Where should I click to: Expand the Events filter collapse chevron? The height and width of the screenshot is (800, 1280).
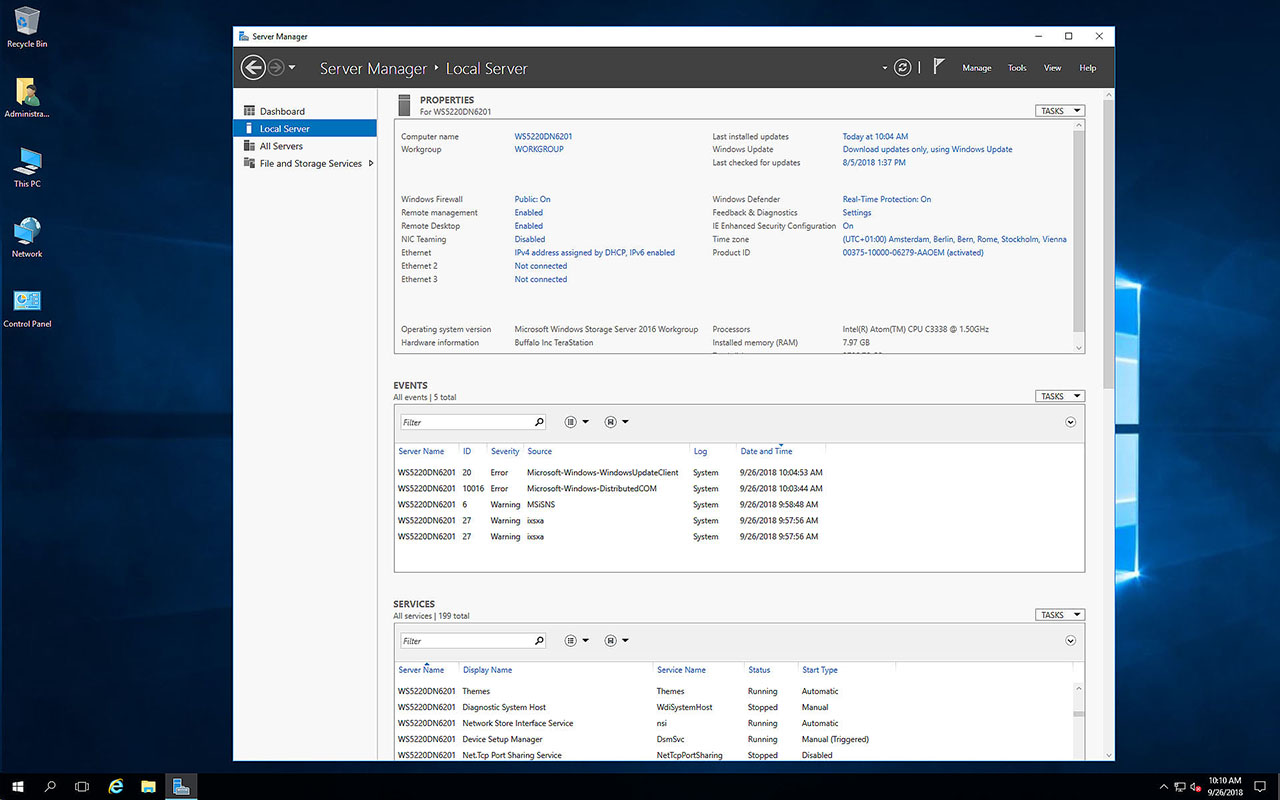pos(1070,422)
